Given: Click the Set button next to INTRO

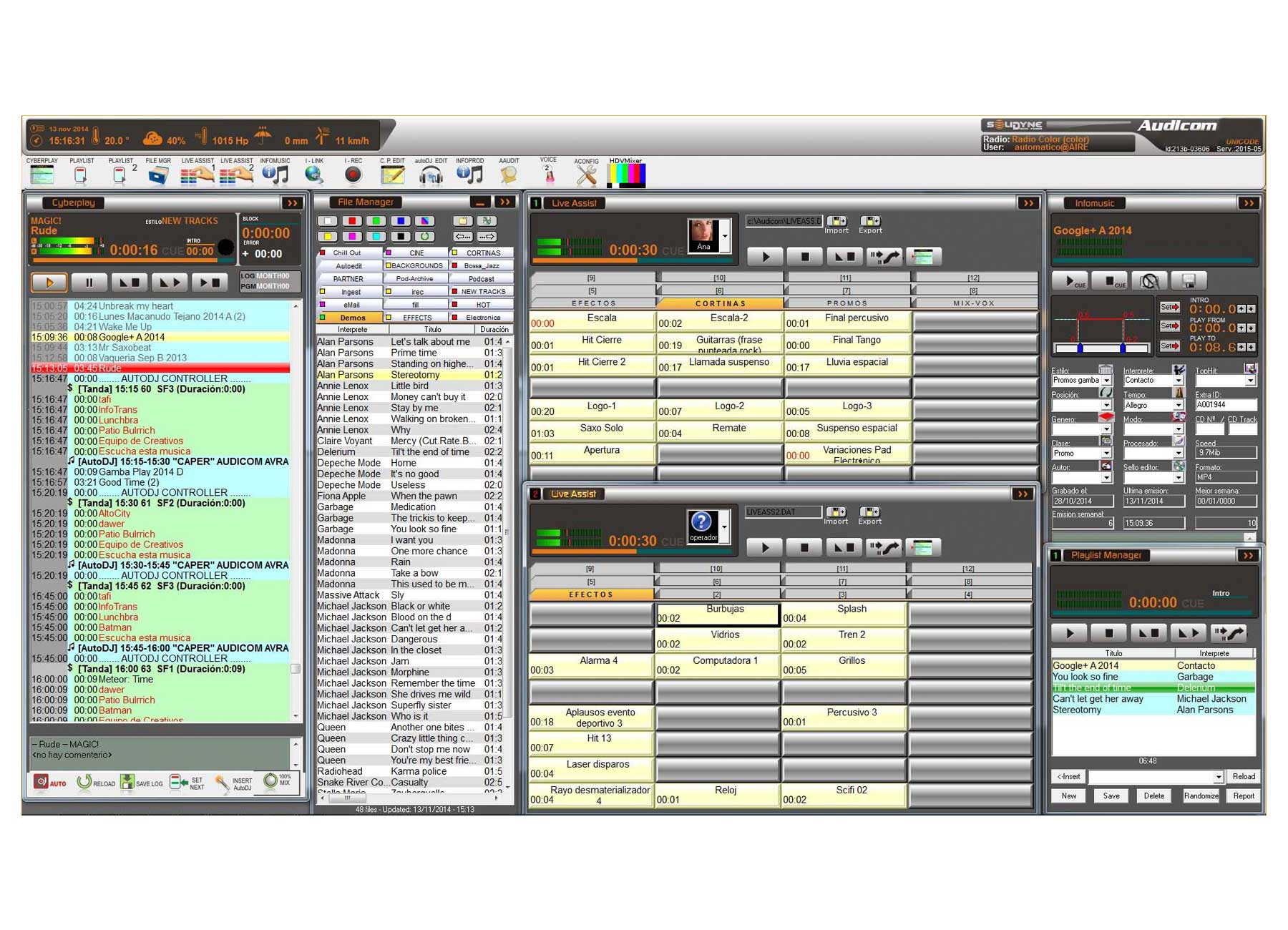Looking at the screenshot, I should click(x=1169, y=308).
